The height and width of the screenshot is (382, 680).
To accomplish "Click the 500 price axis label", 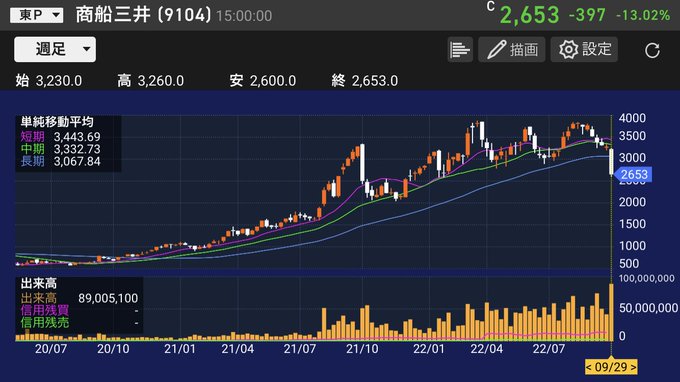I will tap(629, 264).
